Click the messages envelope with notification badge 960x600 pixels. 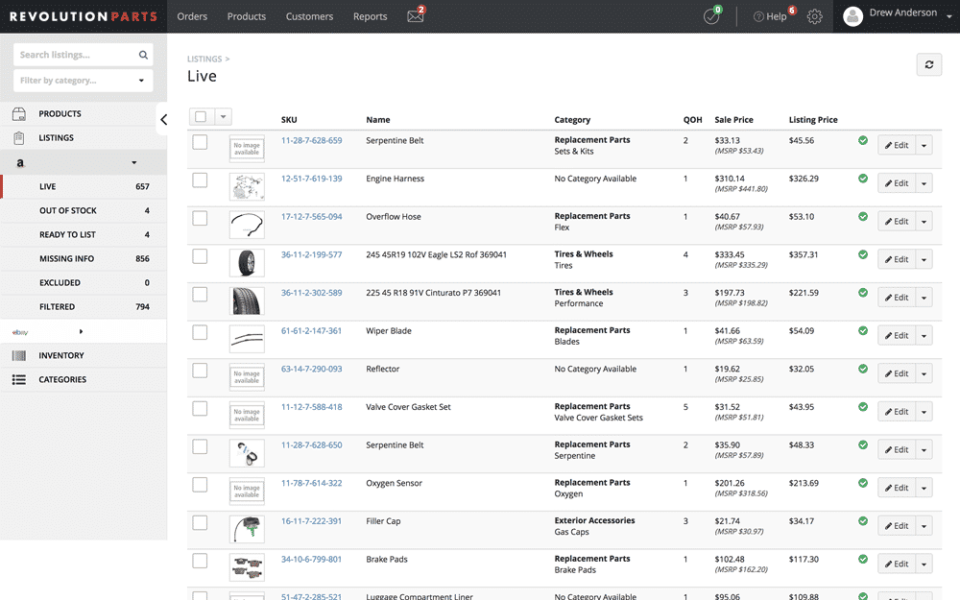(x=416, y=16)
